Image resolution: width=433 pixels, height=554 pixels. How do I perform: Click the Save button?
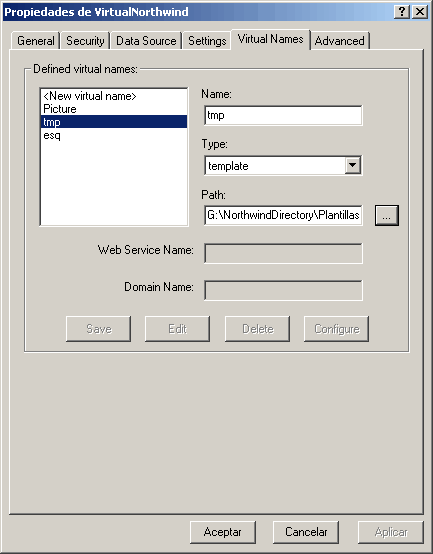[99, 329]
